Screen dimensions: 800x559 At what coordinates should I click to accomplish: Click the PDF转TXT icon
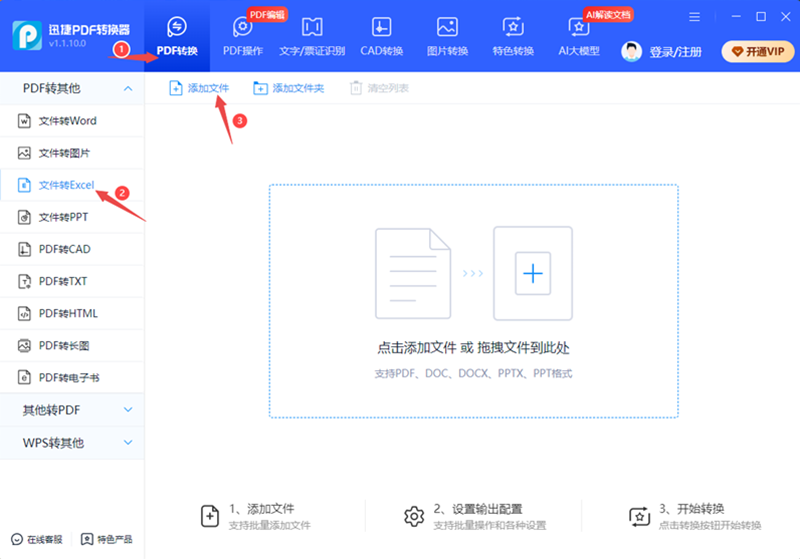point(24,282)
